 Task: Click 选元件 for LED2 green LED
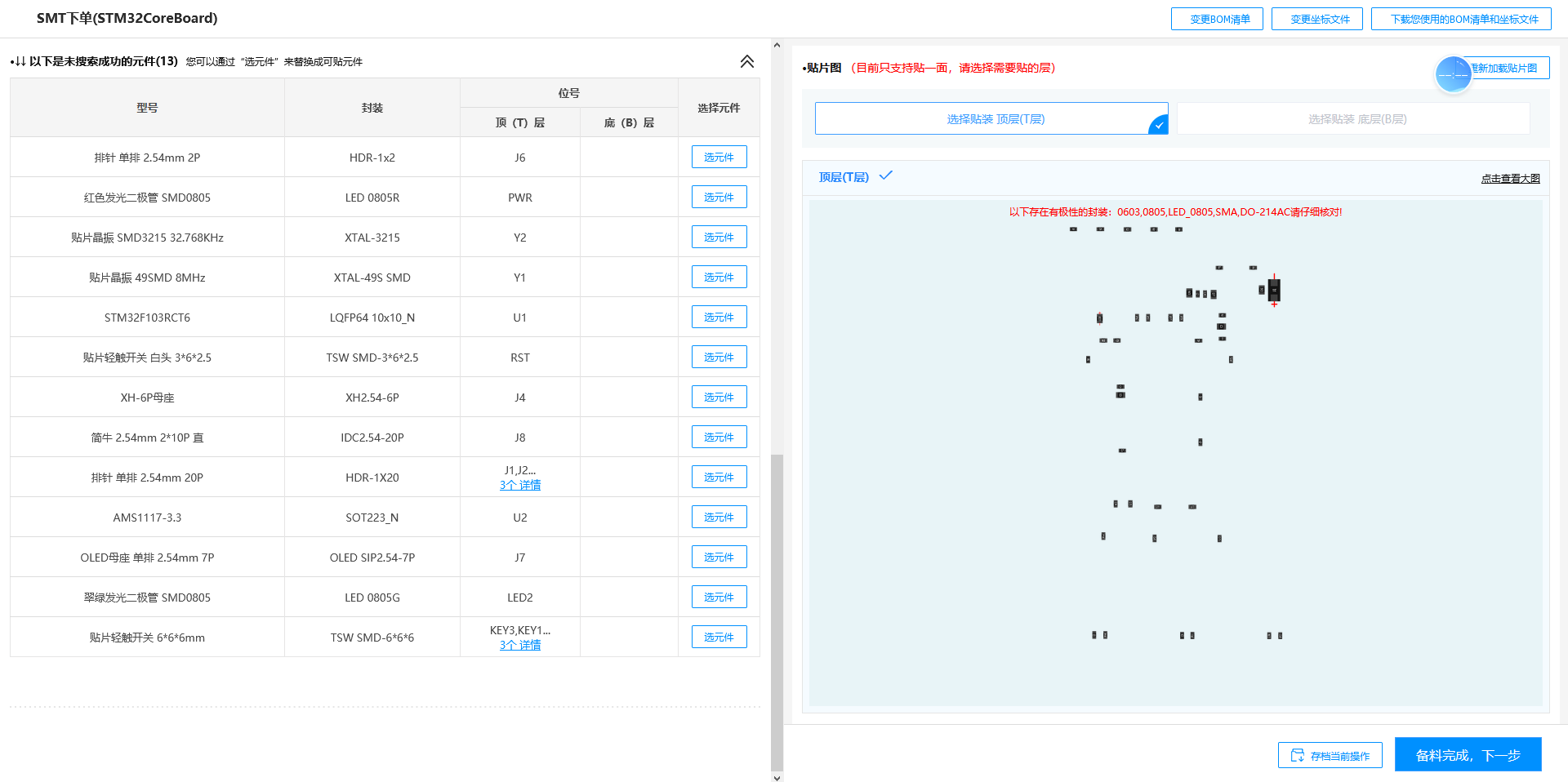pos(719,597)
